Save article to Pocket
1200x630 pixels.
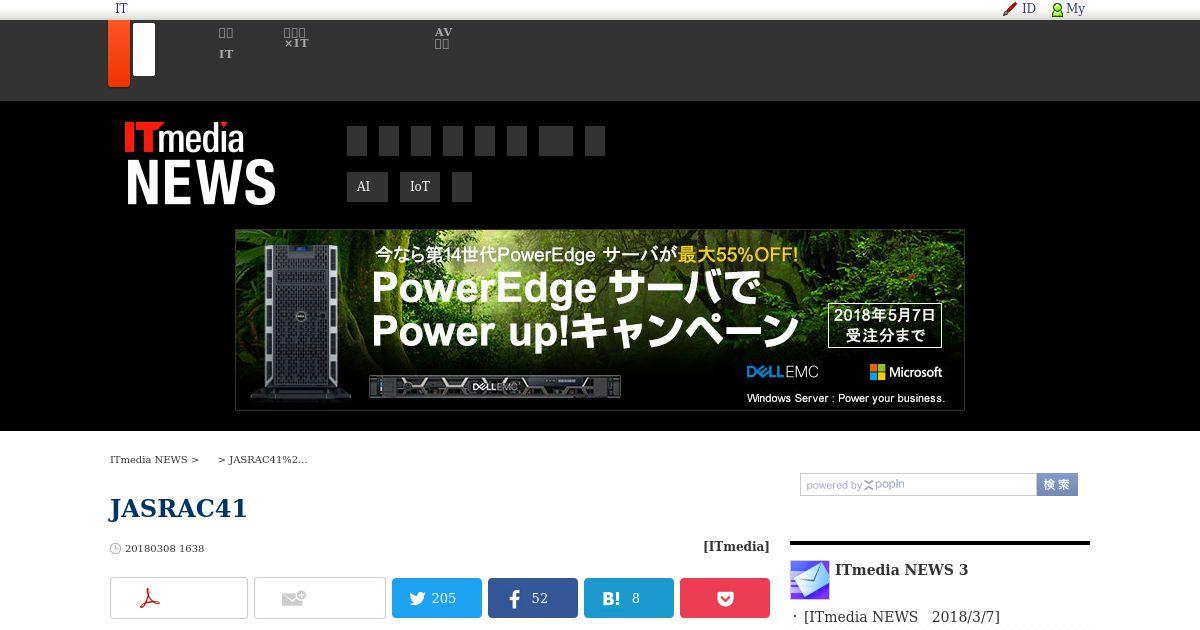coord(725,598)
